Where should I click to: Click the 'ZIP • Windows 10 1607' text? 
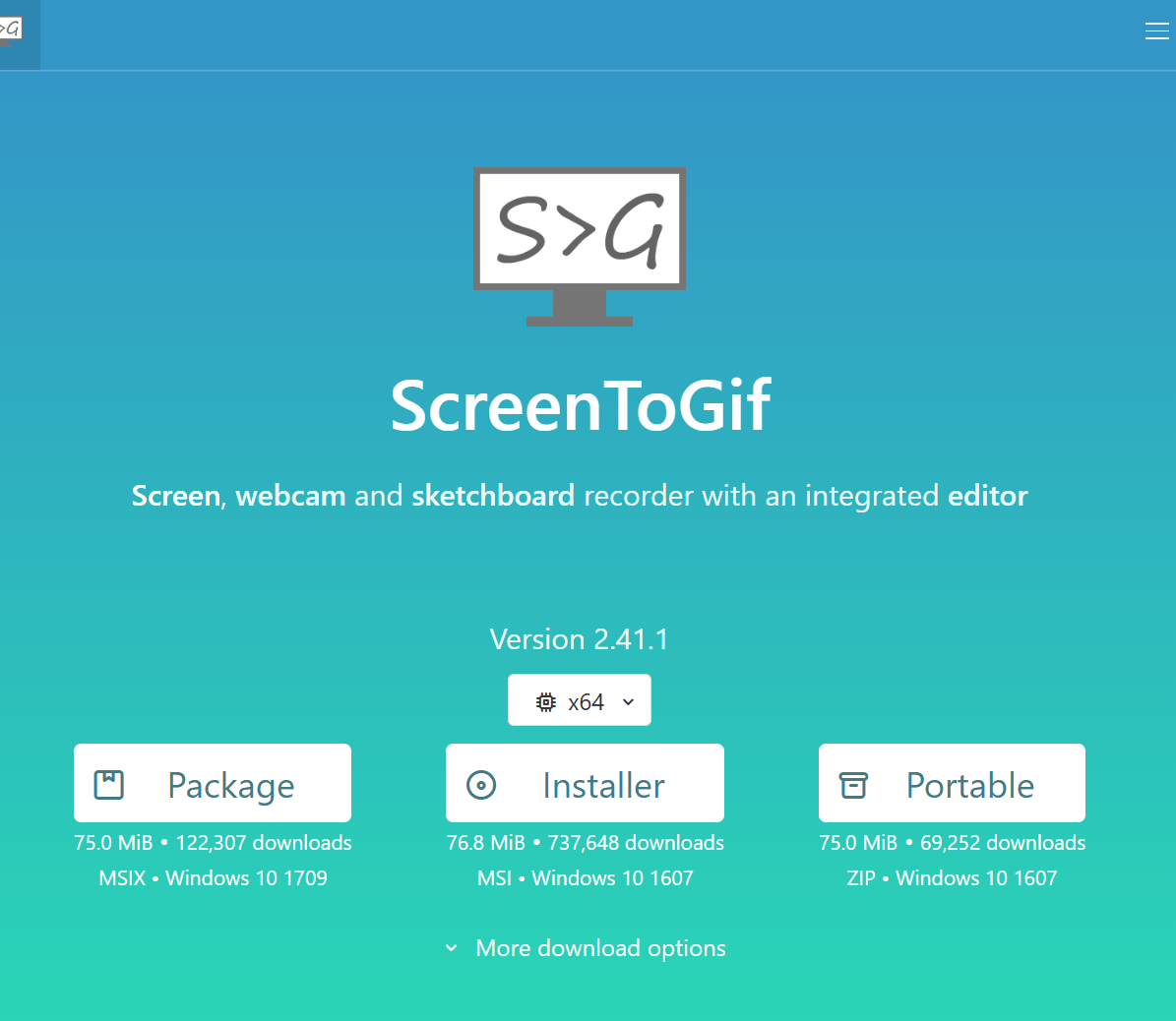[952, 877]
